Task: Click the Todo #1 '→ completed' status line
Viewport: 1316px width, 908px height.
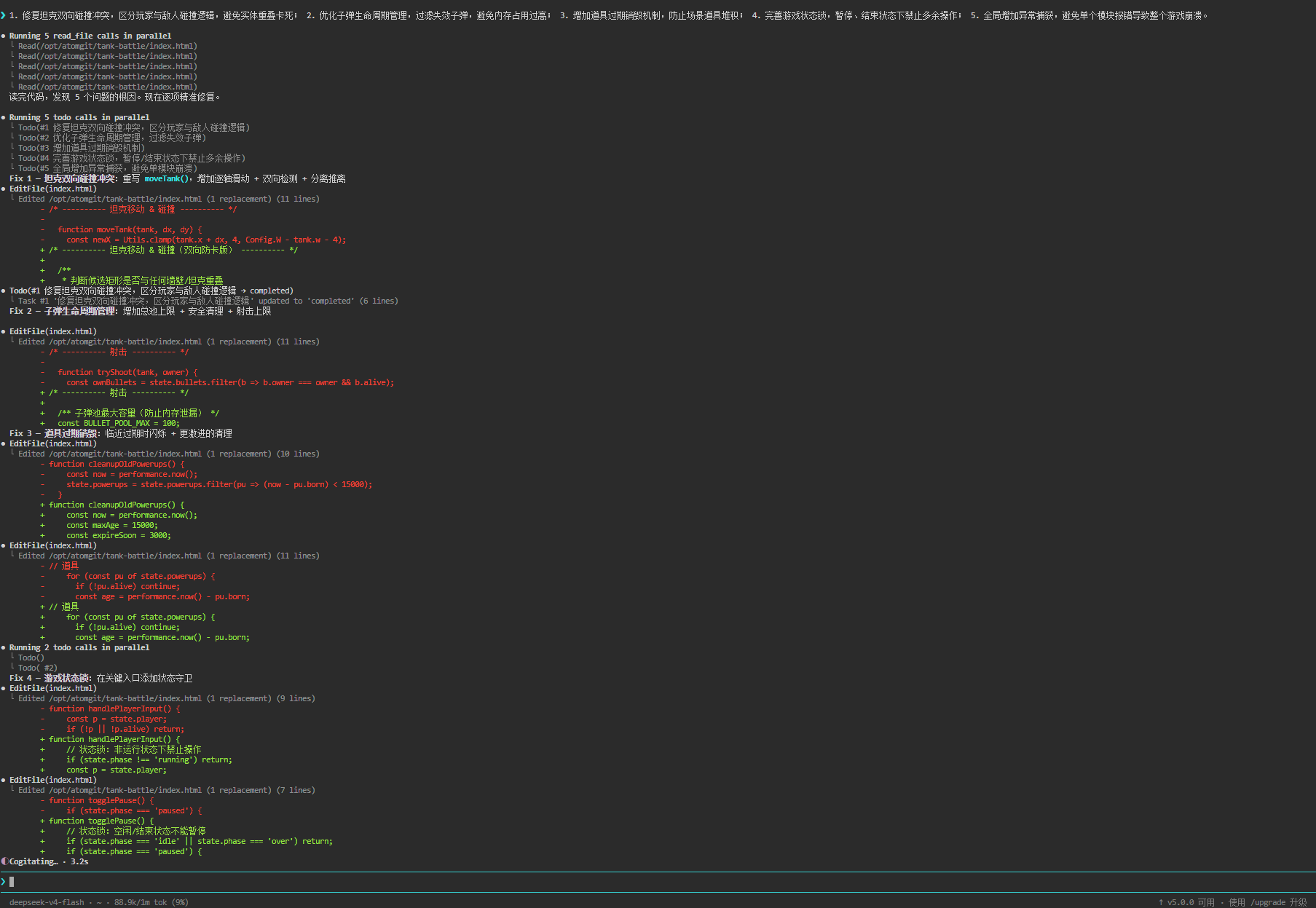Action: tap(151, 291)
